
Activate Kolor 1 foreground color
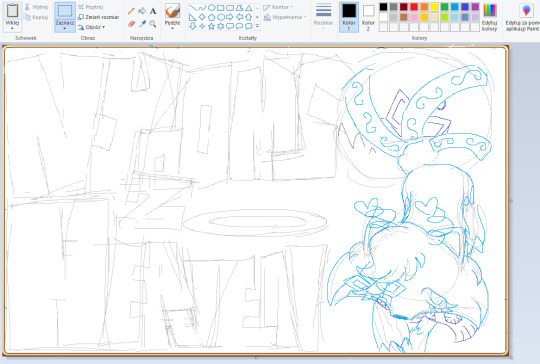click(349, 17)
